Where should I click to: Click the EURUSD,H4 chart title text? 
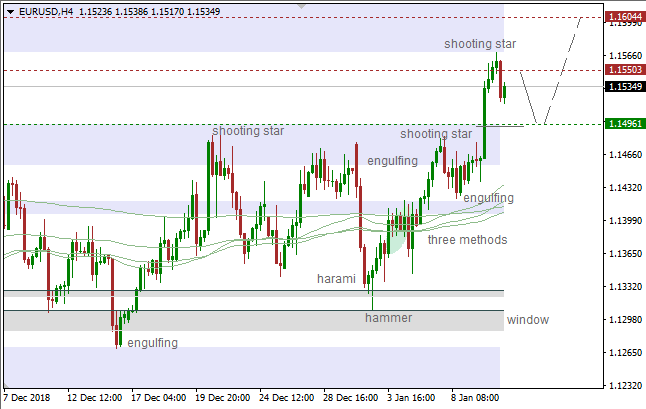pyautogui.click(x=45, y=10)
